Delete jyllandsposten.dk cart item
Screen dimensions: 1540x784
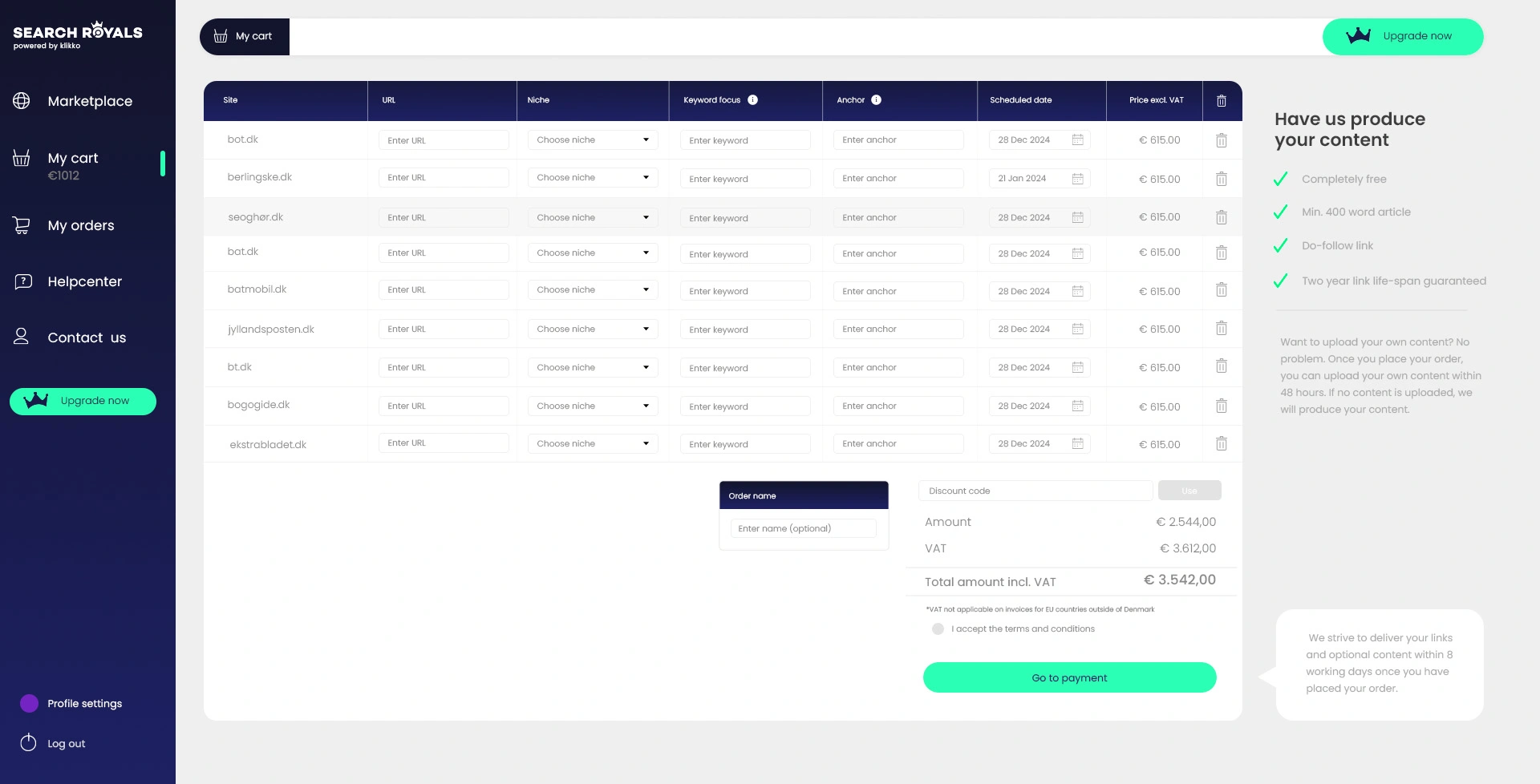point(1221,328)
